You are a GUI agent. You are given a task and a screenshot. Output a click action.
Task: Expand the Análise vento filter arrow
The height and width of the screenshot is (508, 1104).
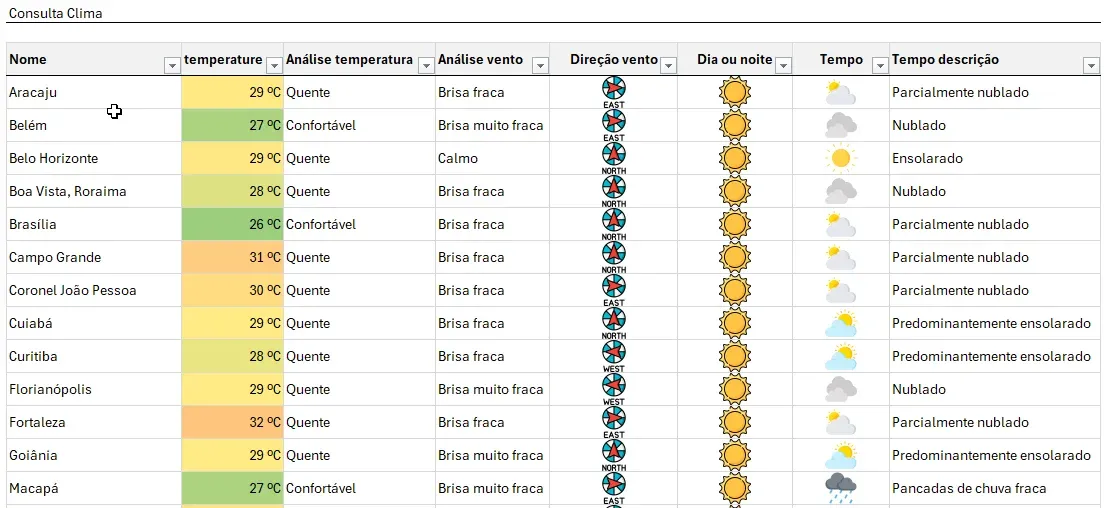click(x=540, y=65)
